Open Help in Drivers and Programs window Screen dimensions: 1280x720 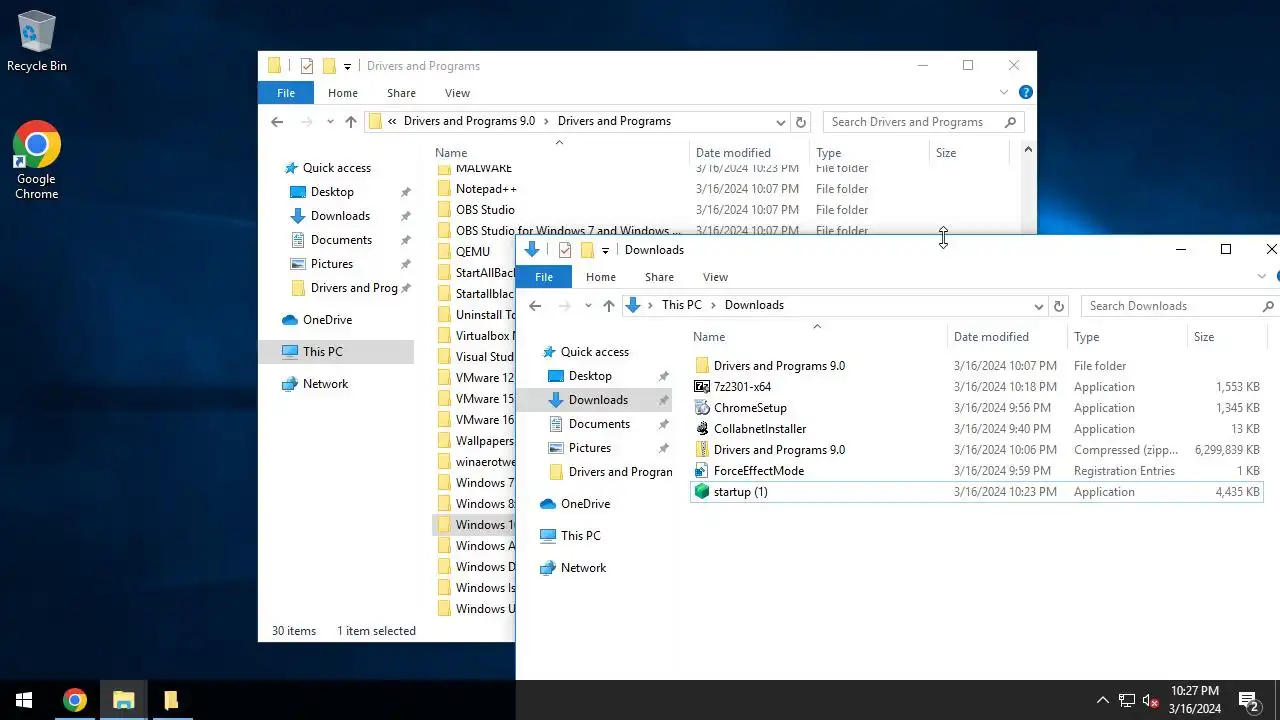(1025, 92)
